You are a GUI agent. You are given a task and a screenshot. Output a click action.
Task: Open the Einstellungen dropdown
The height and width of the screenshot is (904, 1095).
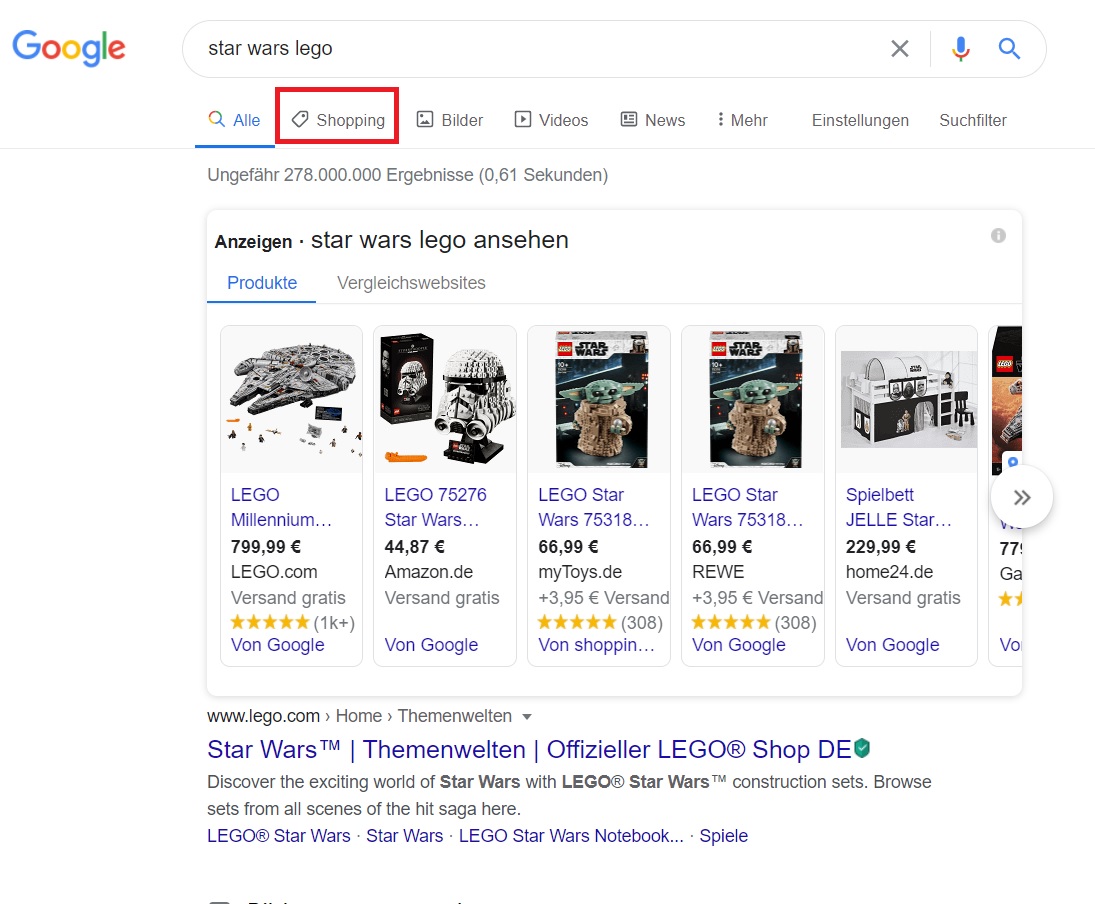tap(860, 120)
